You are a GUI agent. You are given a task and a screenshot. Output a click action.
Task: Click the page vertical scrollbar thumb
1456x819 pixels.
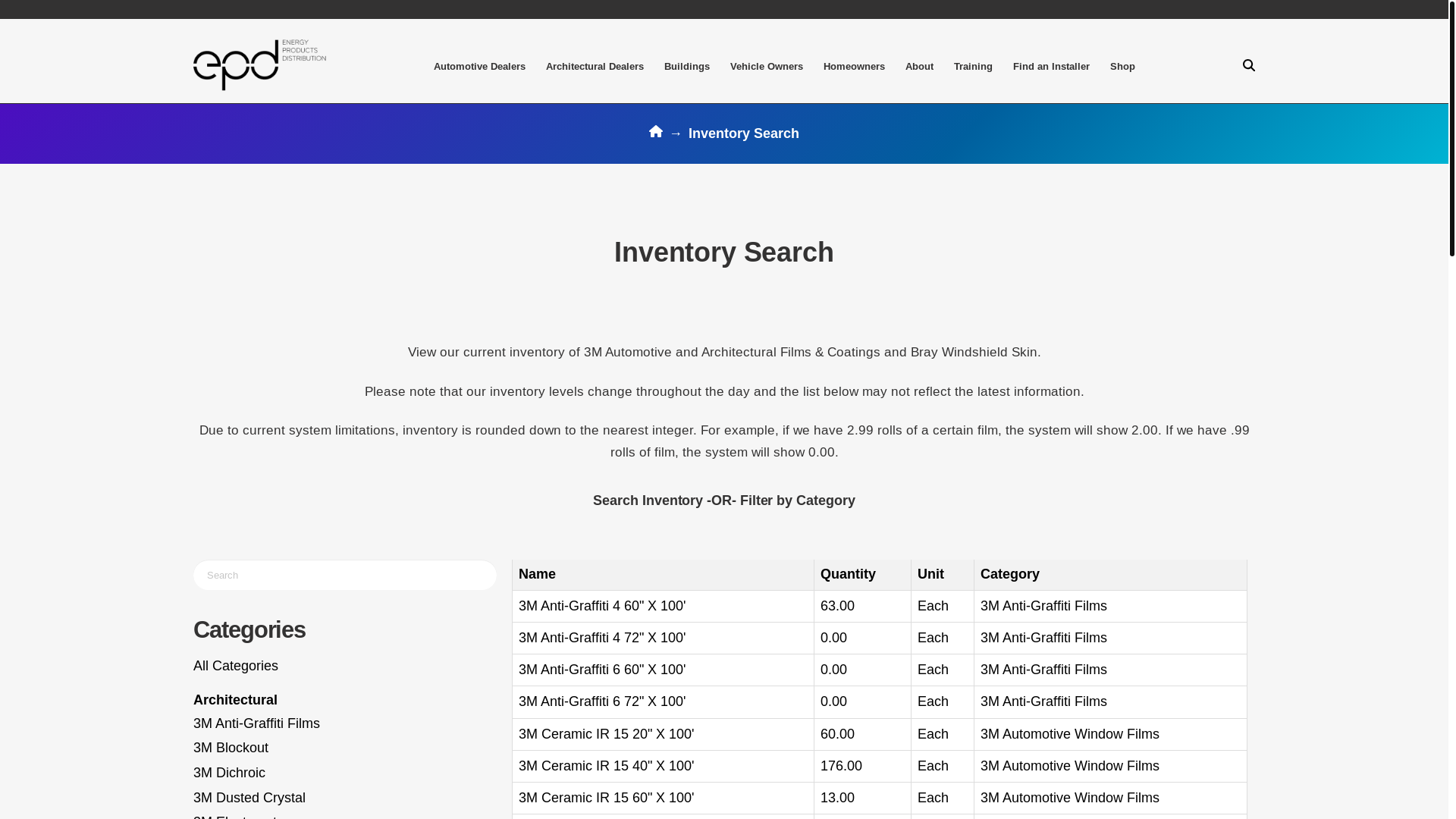tap(1451, 127)
